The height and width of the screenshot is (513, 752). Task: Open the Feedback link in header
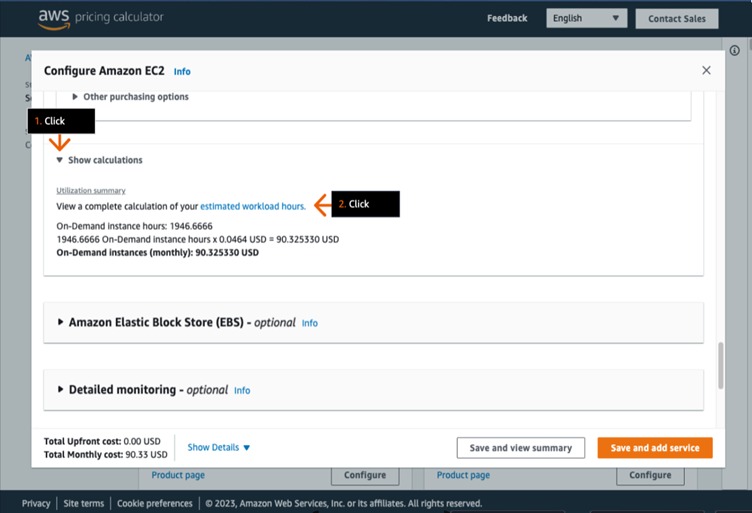point(507,18)
